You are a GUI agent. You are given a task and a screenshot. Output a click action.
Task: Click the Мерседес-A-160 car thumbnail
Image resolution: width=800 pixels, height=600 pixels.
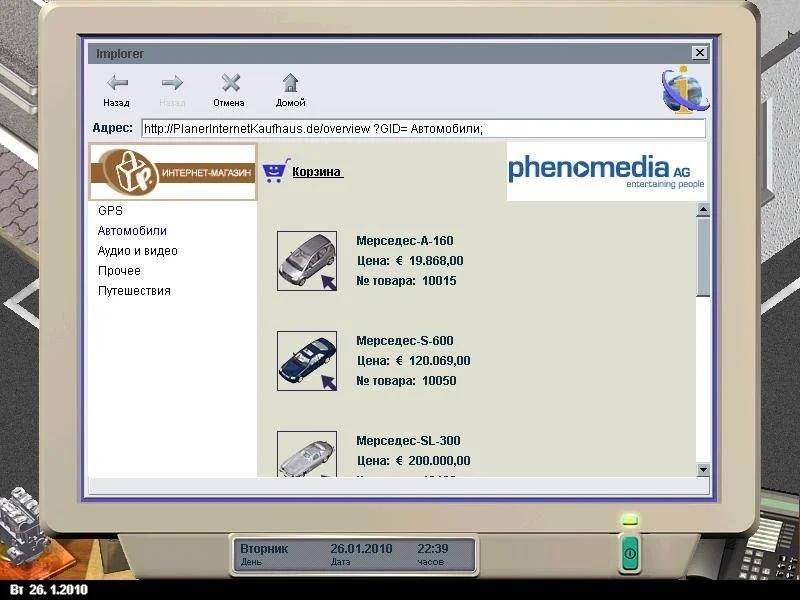pyautogui.click(x=306, y=261)
